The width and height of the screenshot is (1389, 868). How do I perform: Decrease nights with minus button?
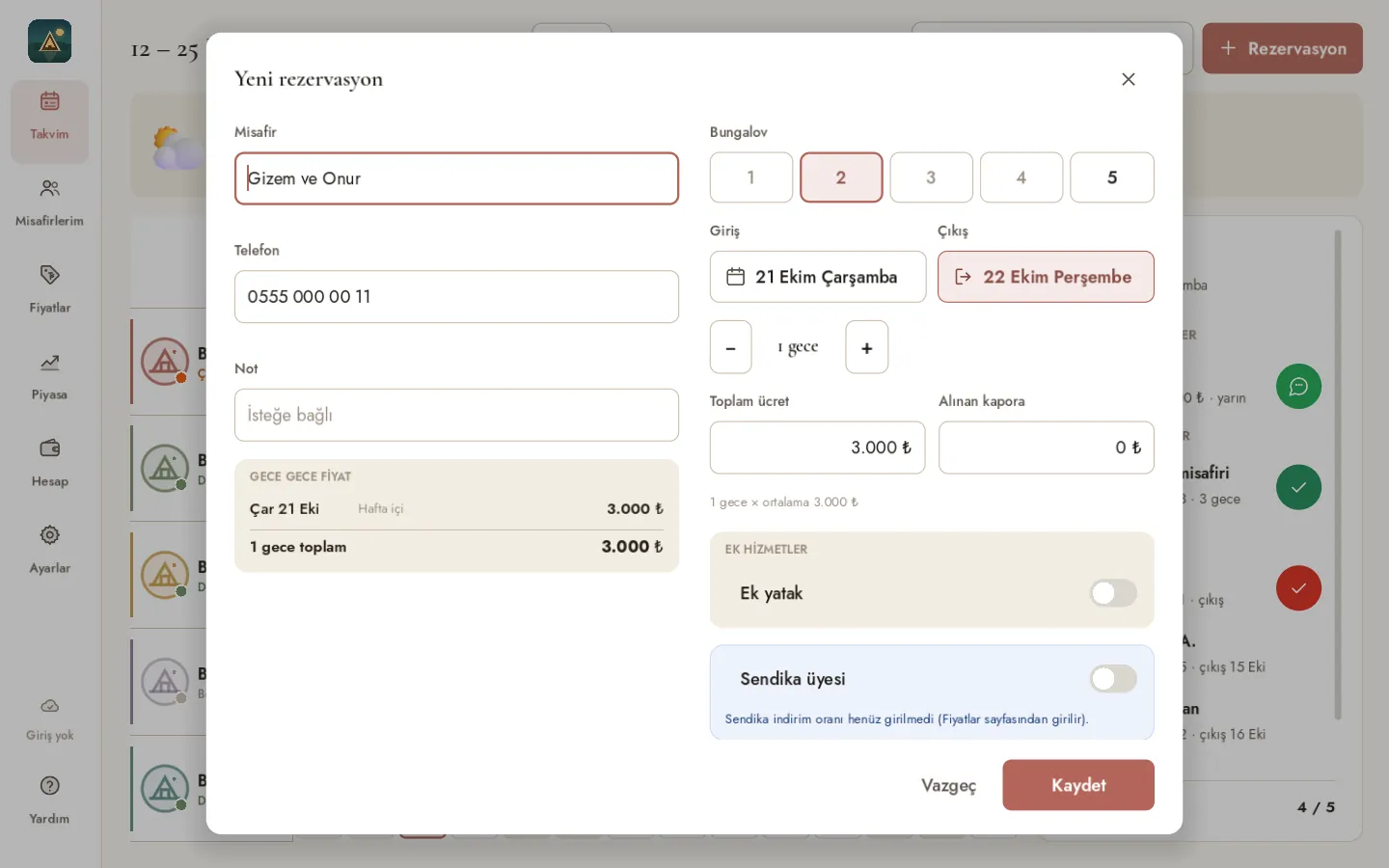coord(730,347)
